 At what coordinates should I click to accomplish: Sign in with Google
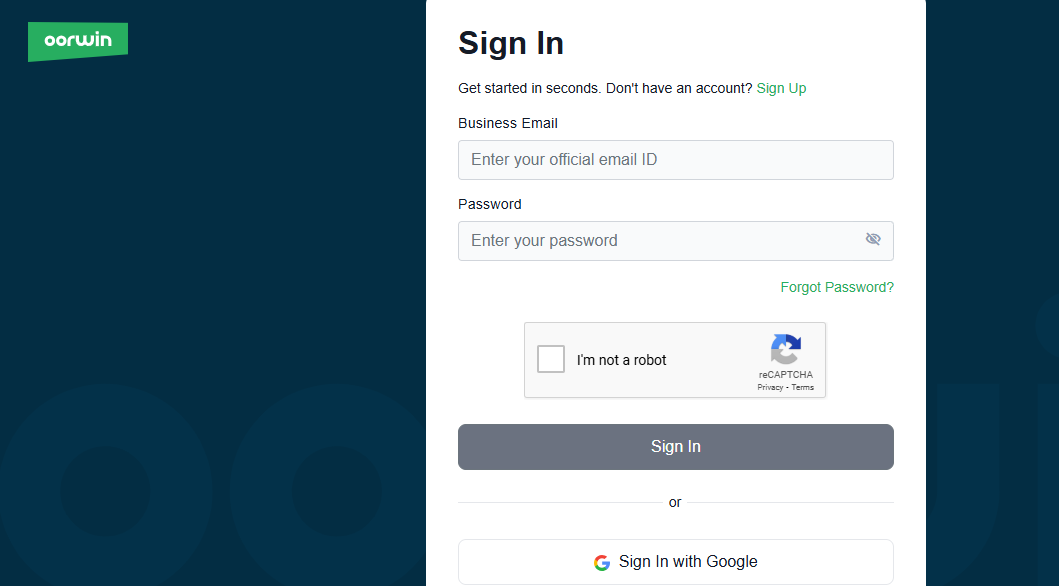click(x=675, y=562)
